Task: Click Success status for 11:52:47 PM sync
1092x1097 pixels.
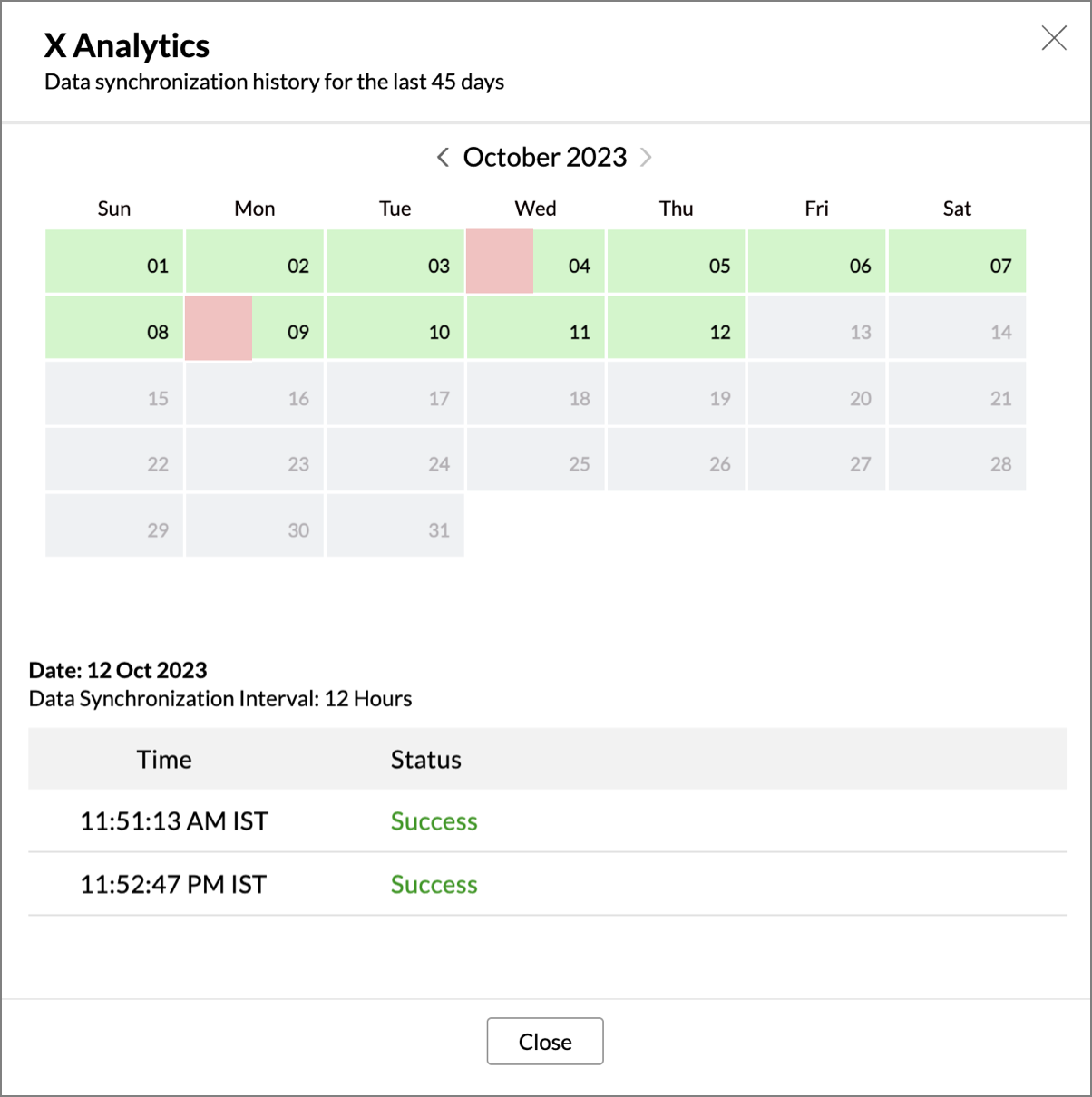Action: (x=434, y=885)
